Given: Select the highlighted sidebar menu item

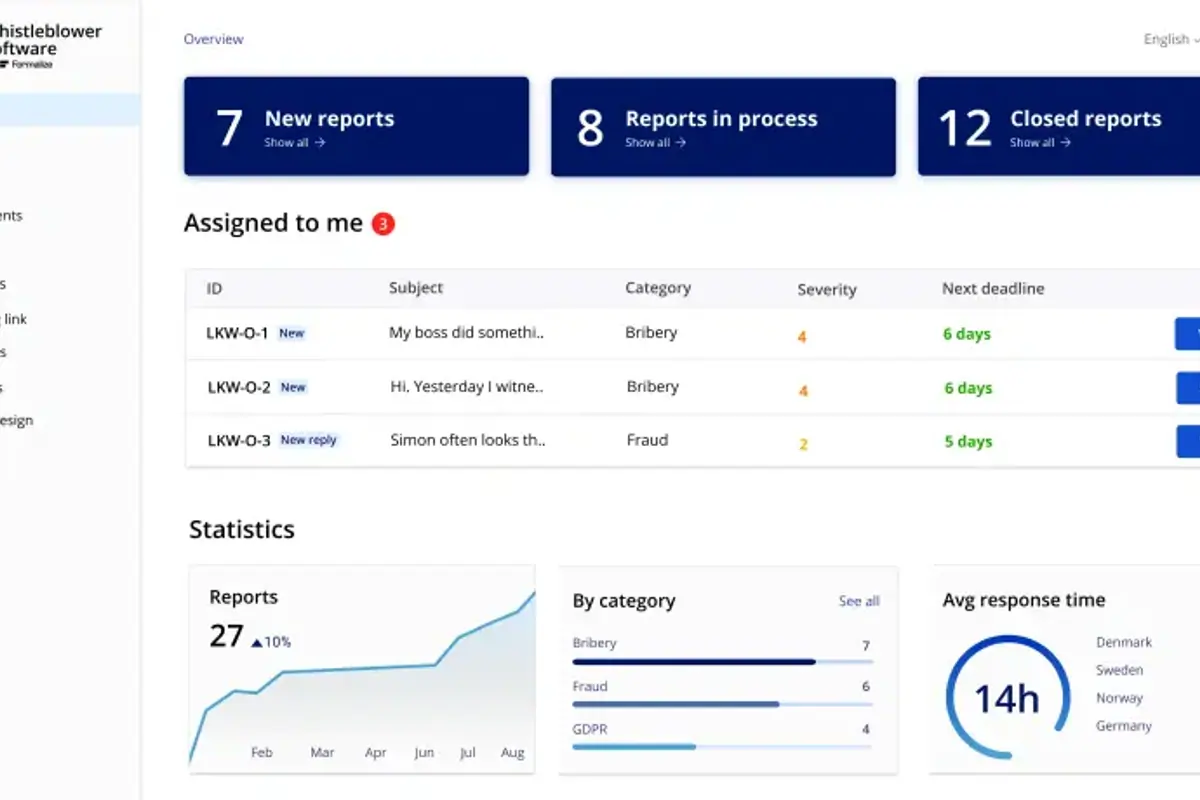Looking at the screenshot, I should tap(68, 110).
